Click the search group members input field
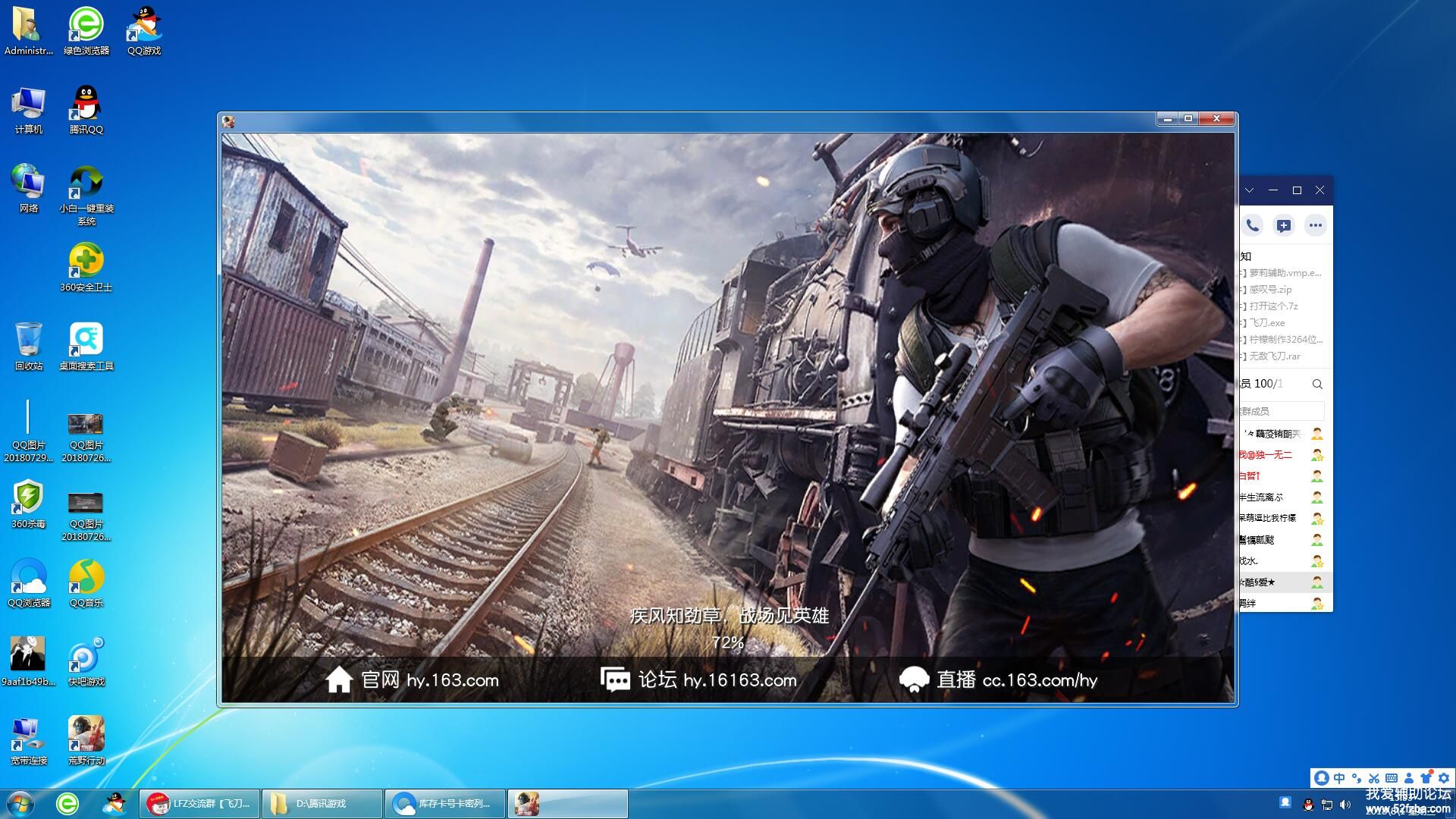The width and height of the screenshot is (1456, 819). click(x=1282, y=411)
